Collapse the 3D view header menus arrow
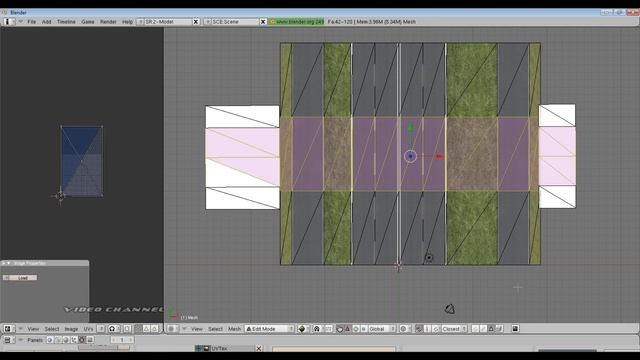 tap(184, 329)
